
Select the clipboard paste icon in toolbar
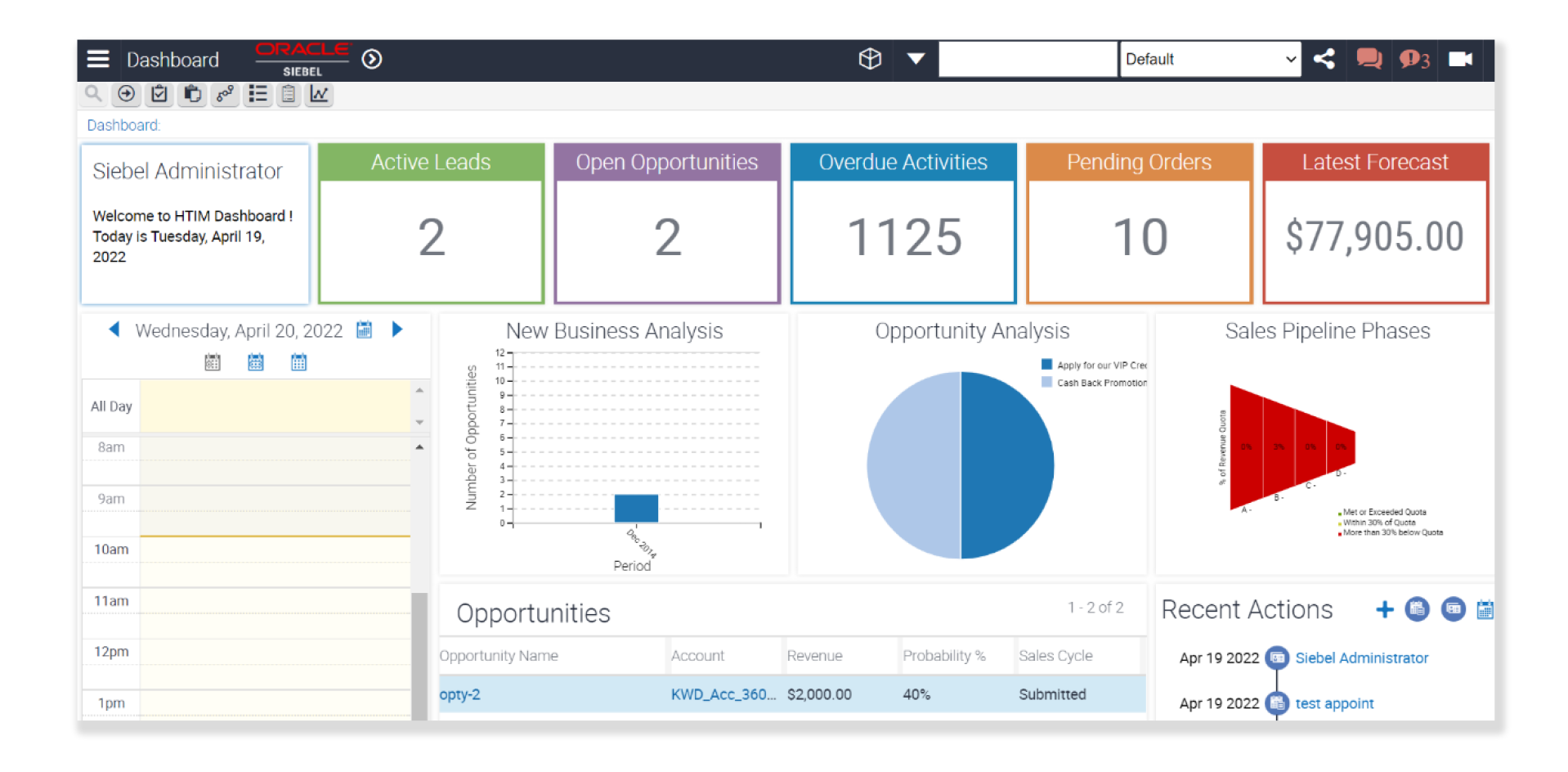click(191, 94)
